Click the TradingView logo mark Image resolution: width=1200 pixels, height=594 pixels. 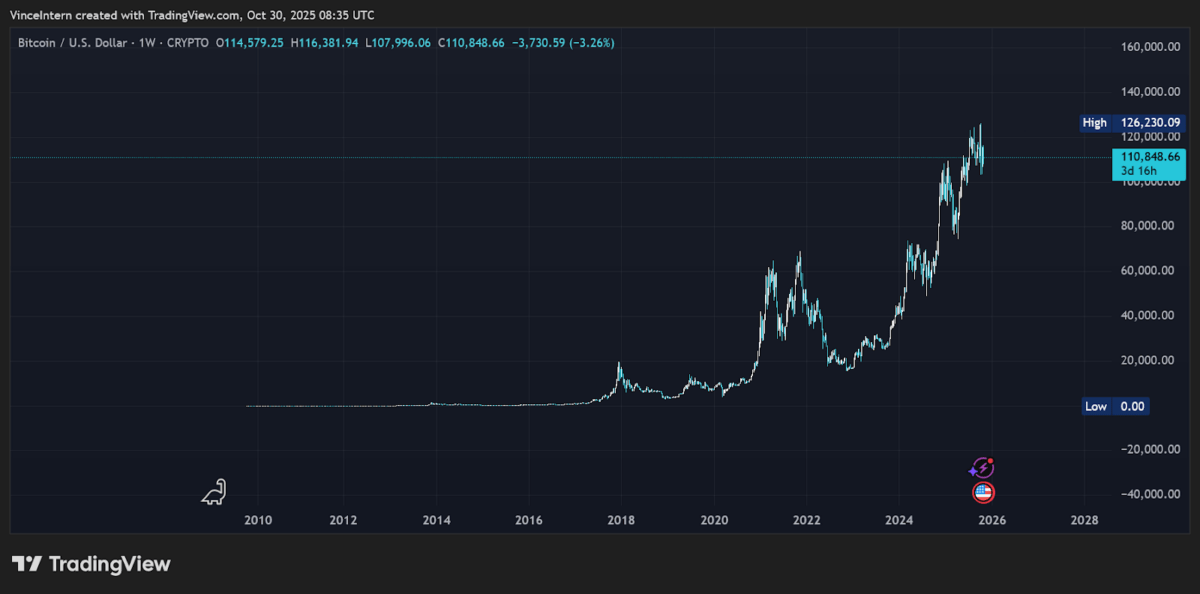pyautogui.click(x=27, y=564)
